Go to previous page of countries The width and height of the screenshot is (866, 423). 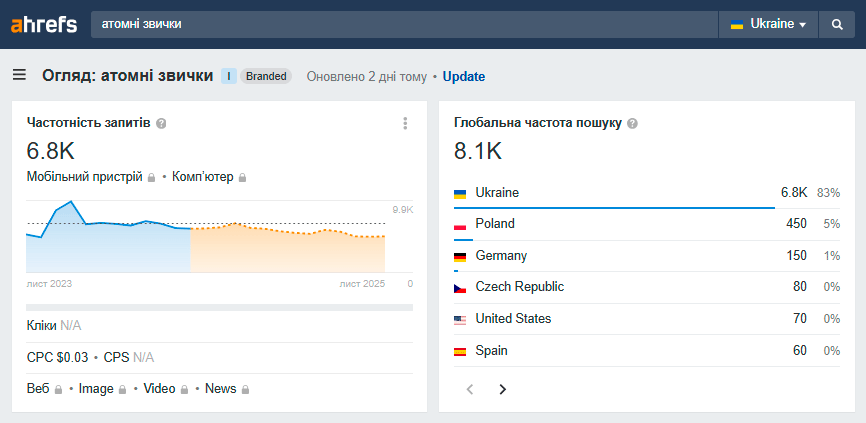(x=470, y=389)
